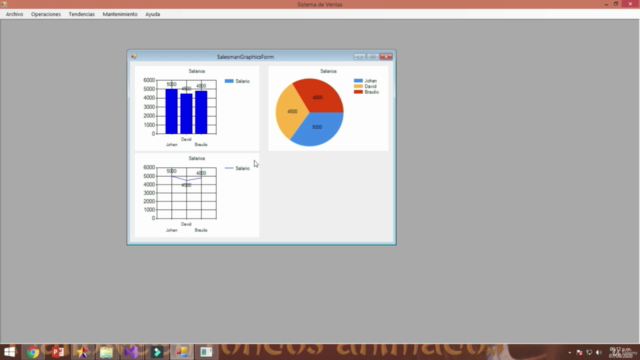This screenshot has width=640, height=360.
Task: Click the Salarios title of the bar chart
Action: tap(197, 71)
